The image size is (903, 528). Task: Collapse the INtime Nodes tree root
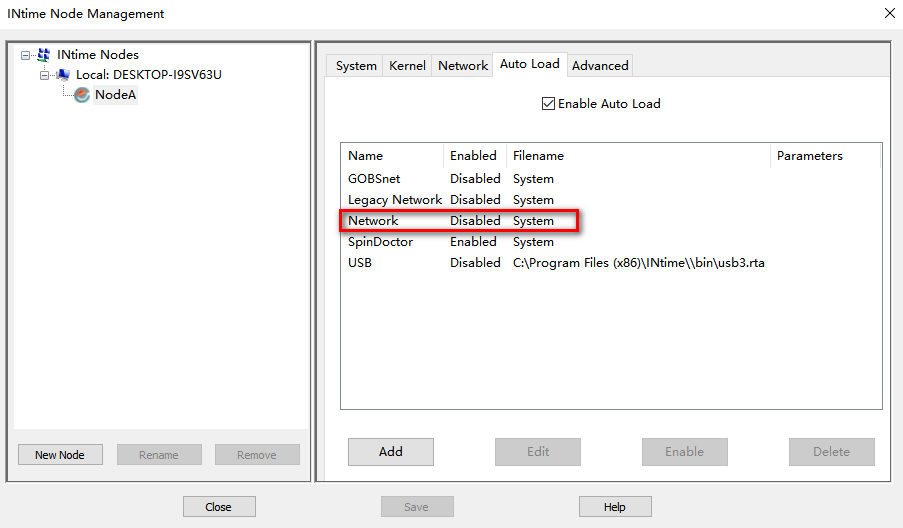pyautogui.click(x=25, y=55)
